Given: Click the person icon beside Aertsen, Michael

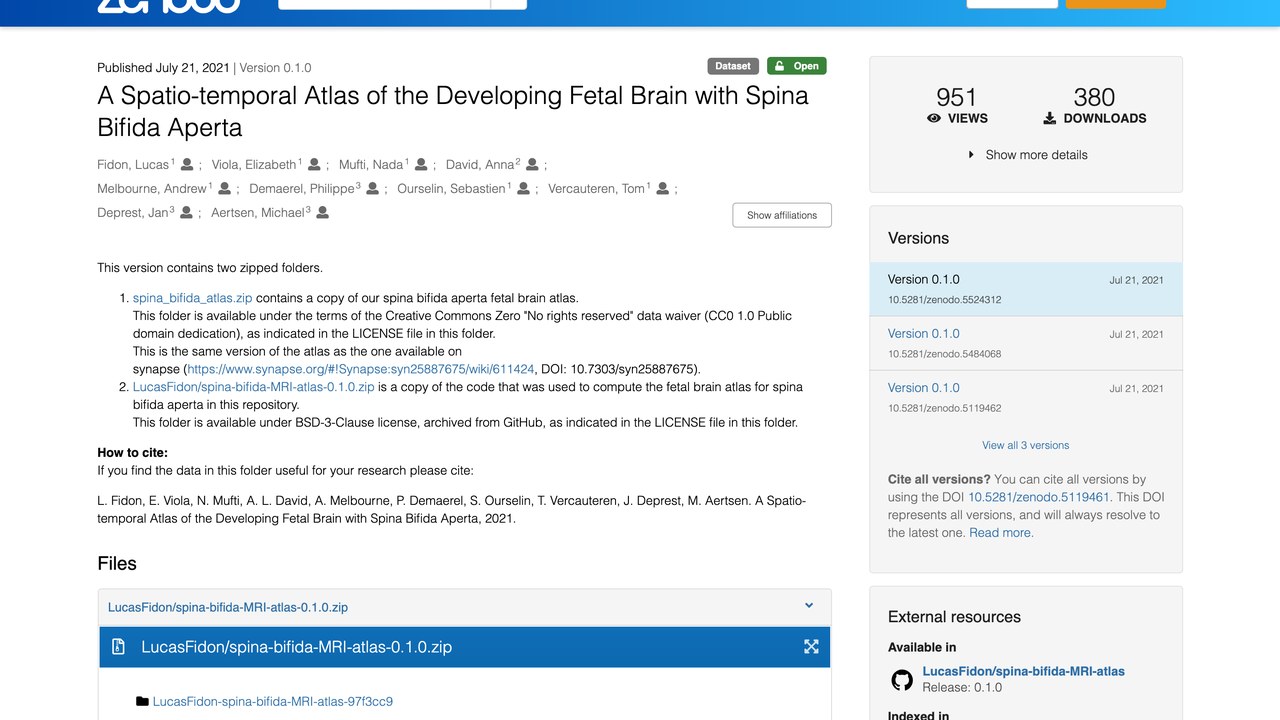Looking at the screenshot, I should point(322,212).
